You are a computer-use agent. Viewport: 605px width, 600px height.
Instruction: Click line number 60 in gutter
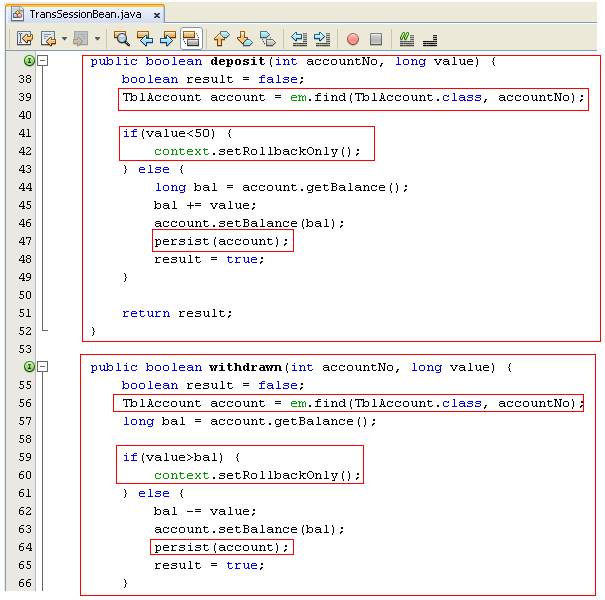click(25, 475)
